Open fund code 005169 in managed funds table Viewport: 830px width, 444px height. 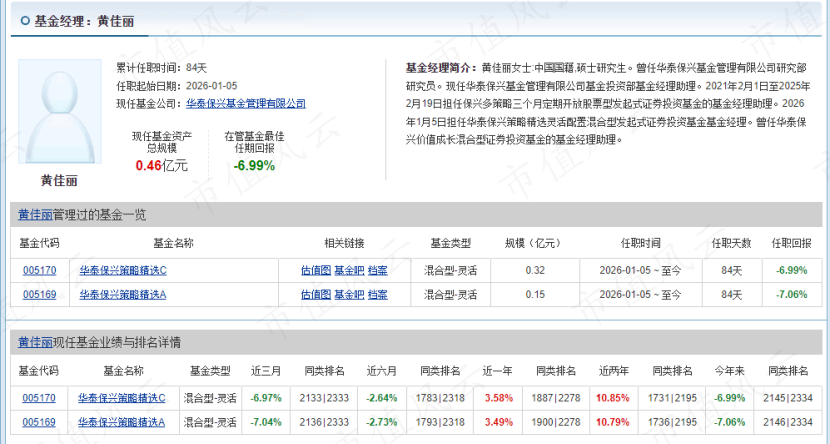(x=39, y=294)
